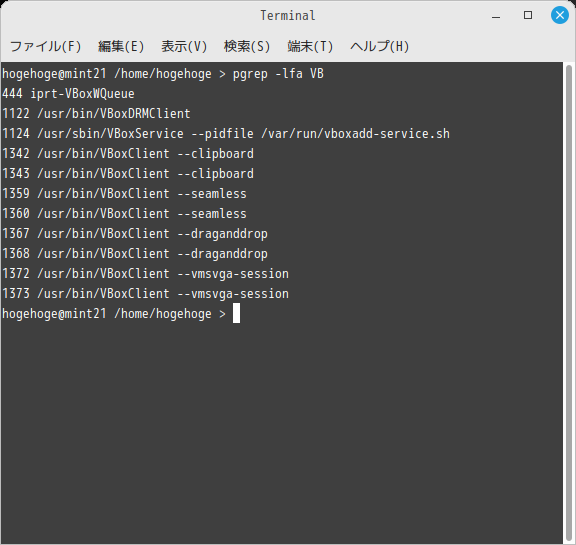Maximize the Terminal window

tap(528, 15)
